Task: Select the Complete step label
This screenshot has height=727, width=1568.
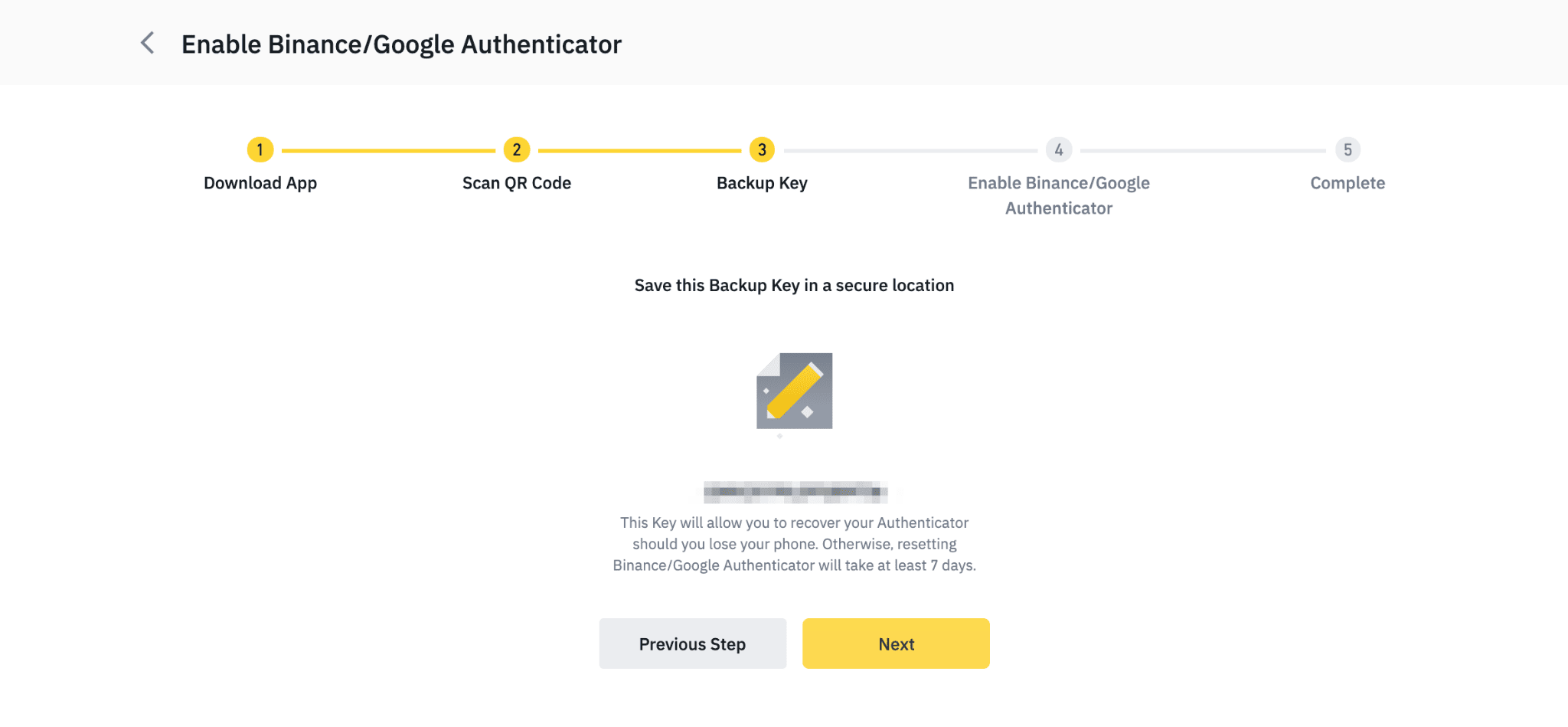Action: 1347,183
